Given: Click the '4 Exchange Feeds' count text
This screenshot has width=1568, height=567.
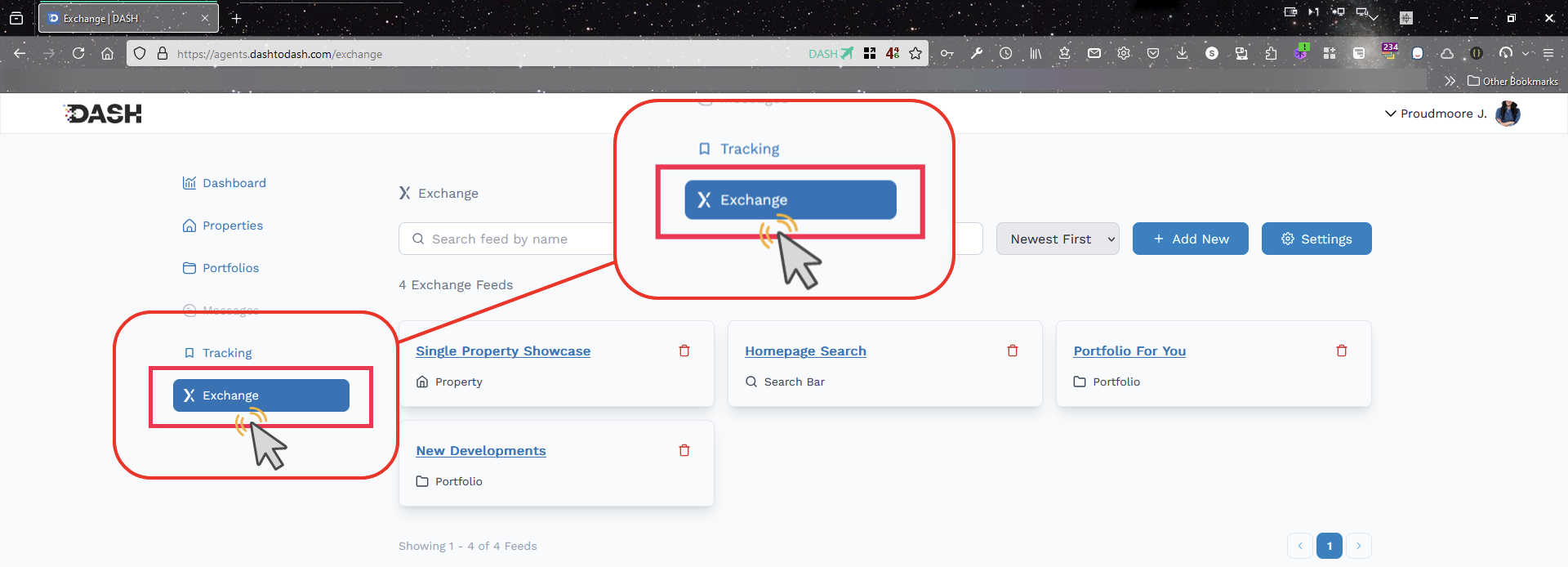Looking at the screenshot, I should (456, 285).
